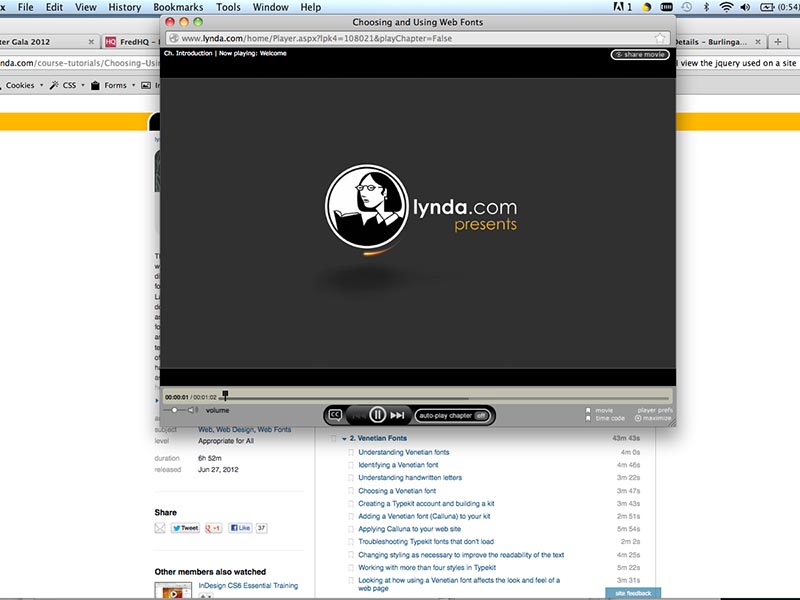Click the bookmark star in the address bar
Image resolution: width=800 pixels, height=600 pixels.
660,38
